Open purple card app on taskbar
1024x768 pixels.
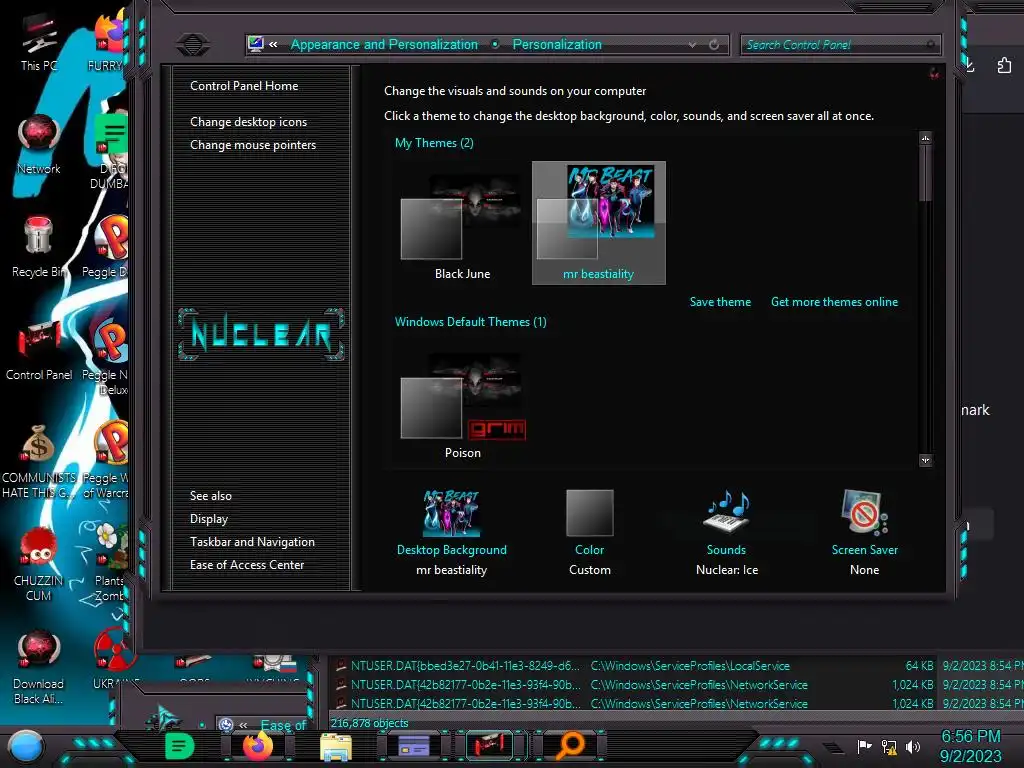click(414, 746)
